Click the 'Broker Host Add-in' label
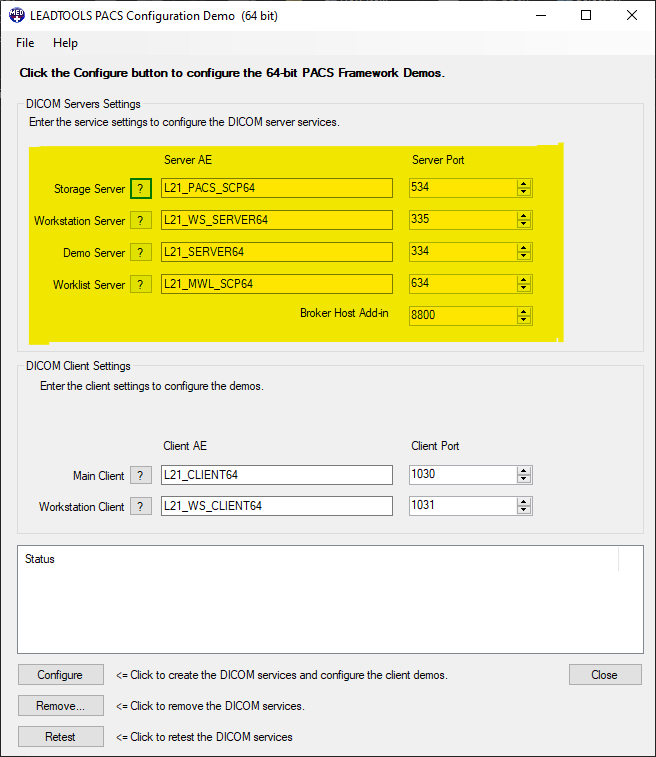This screenshot has width=656, height=757. (x=344, y=313)
